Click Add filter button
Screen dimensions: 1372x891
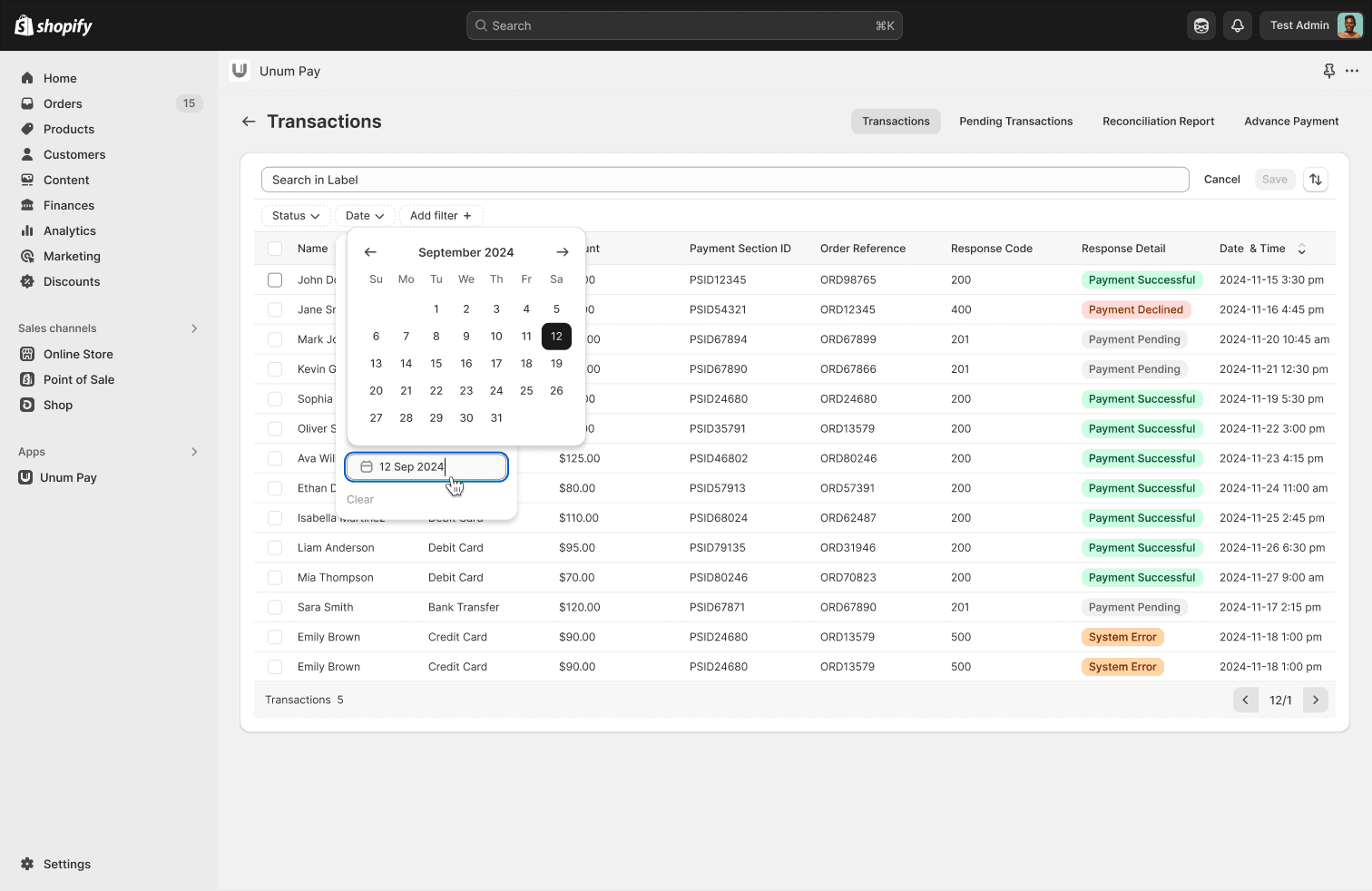441,216
